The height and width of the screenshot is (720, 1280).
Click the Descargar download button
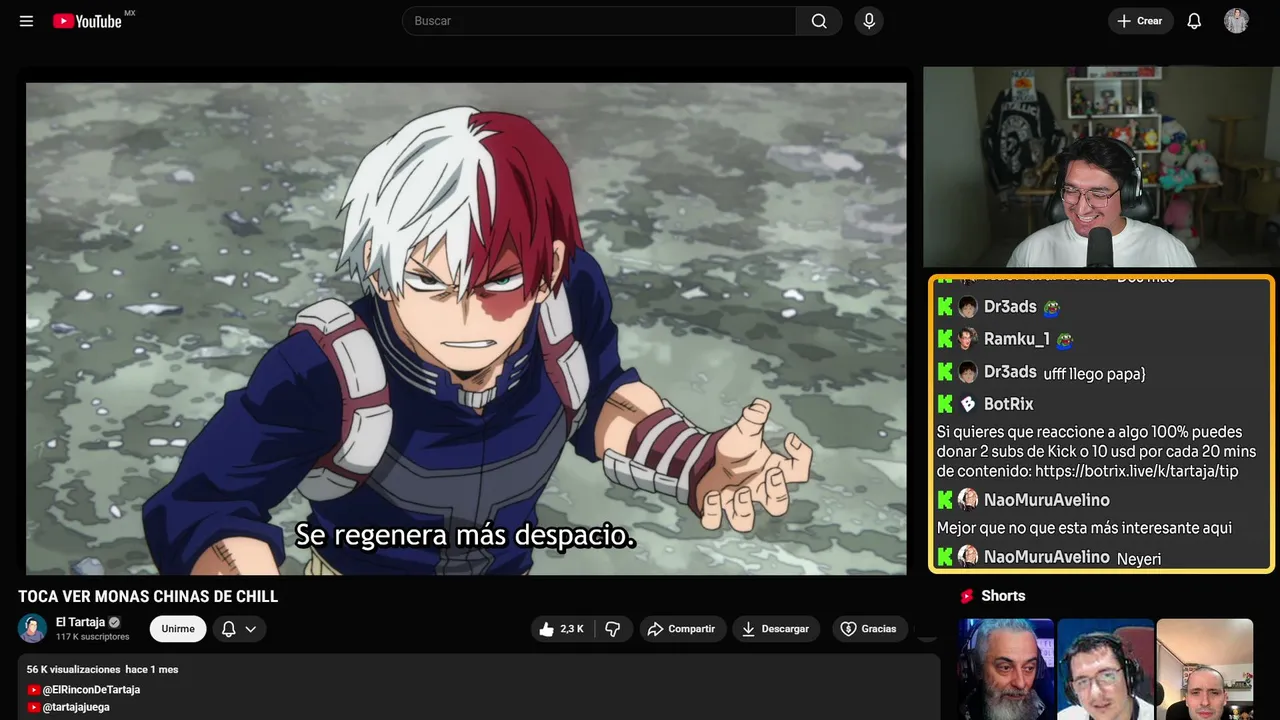tap(776, 629)
